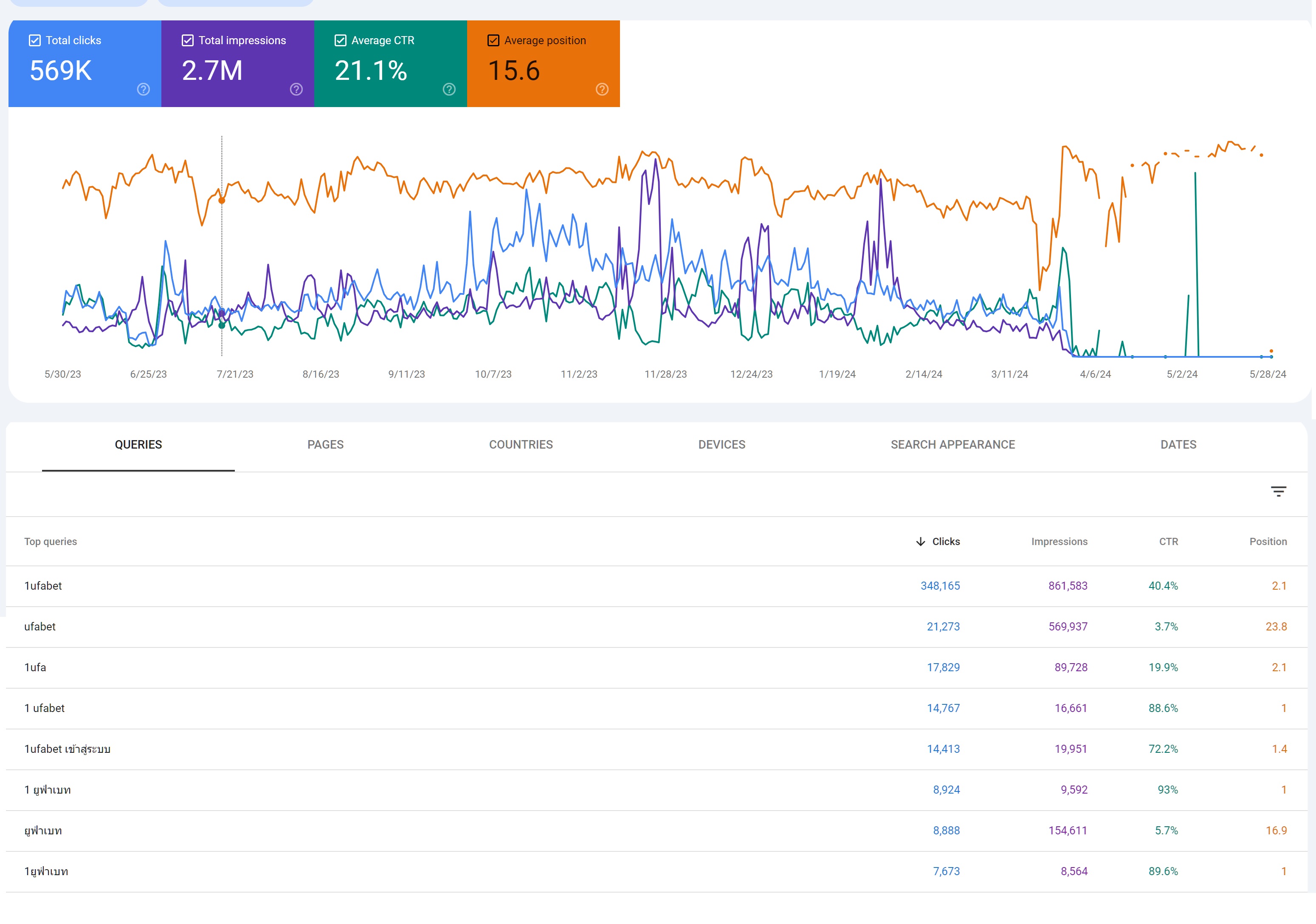Click the COUNTRIES tab

[521, 444]
